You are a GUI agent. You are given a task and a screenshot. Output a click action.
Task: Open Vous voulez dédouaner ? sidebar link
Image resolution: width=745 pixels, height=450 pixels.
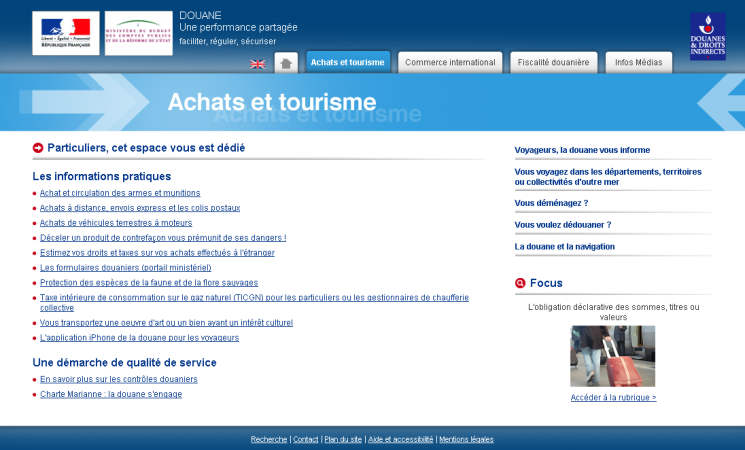tap(563, 225)
